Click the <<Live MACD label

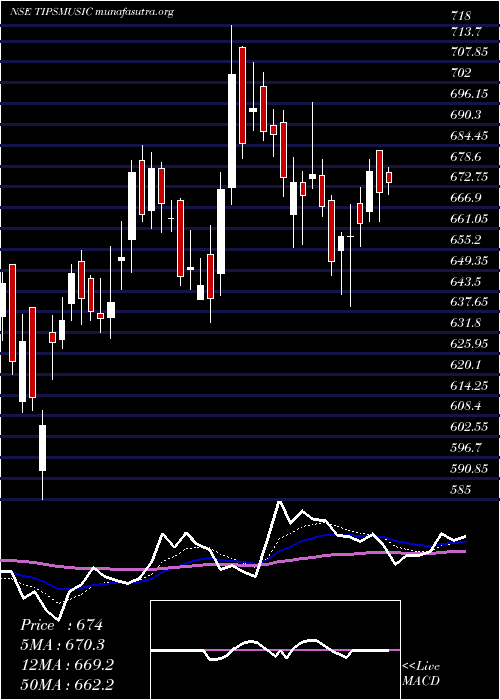(421, 673)
